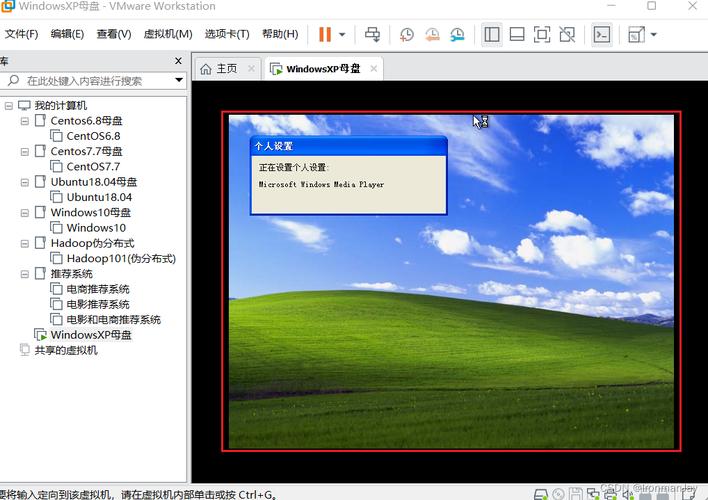Select the Centos6.8母盘 entry
Screen dimensions: 708x500
tap(86, 121)
